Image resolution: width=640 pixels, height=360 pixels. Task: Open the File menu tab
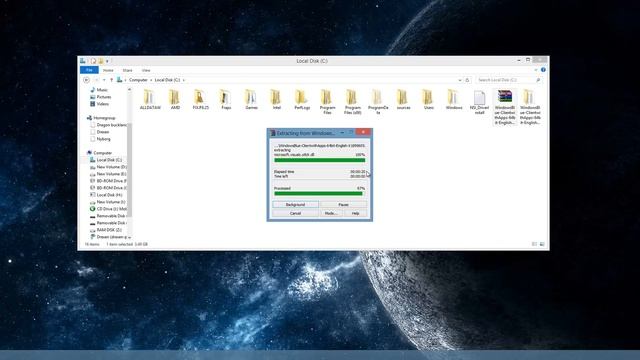(x=89, y=70)
